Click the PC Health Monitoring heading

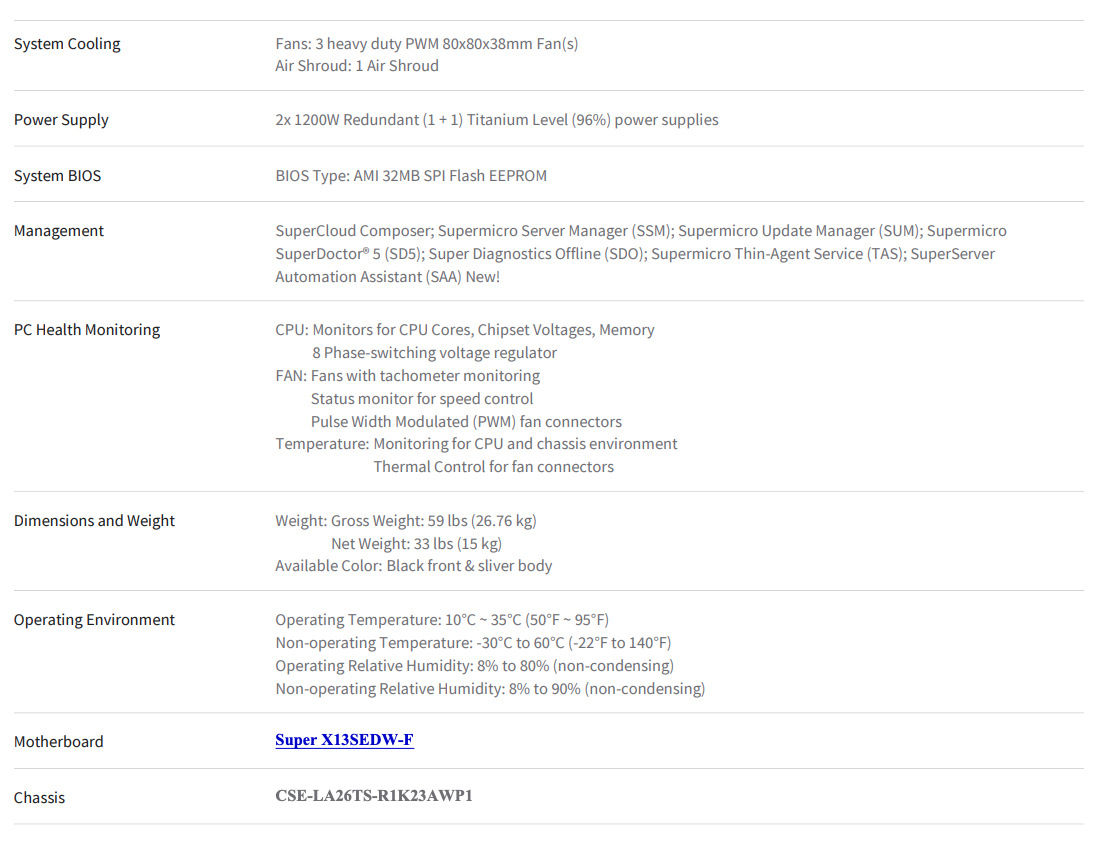tap(87, 330)
